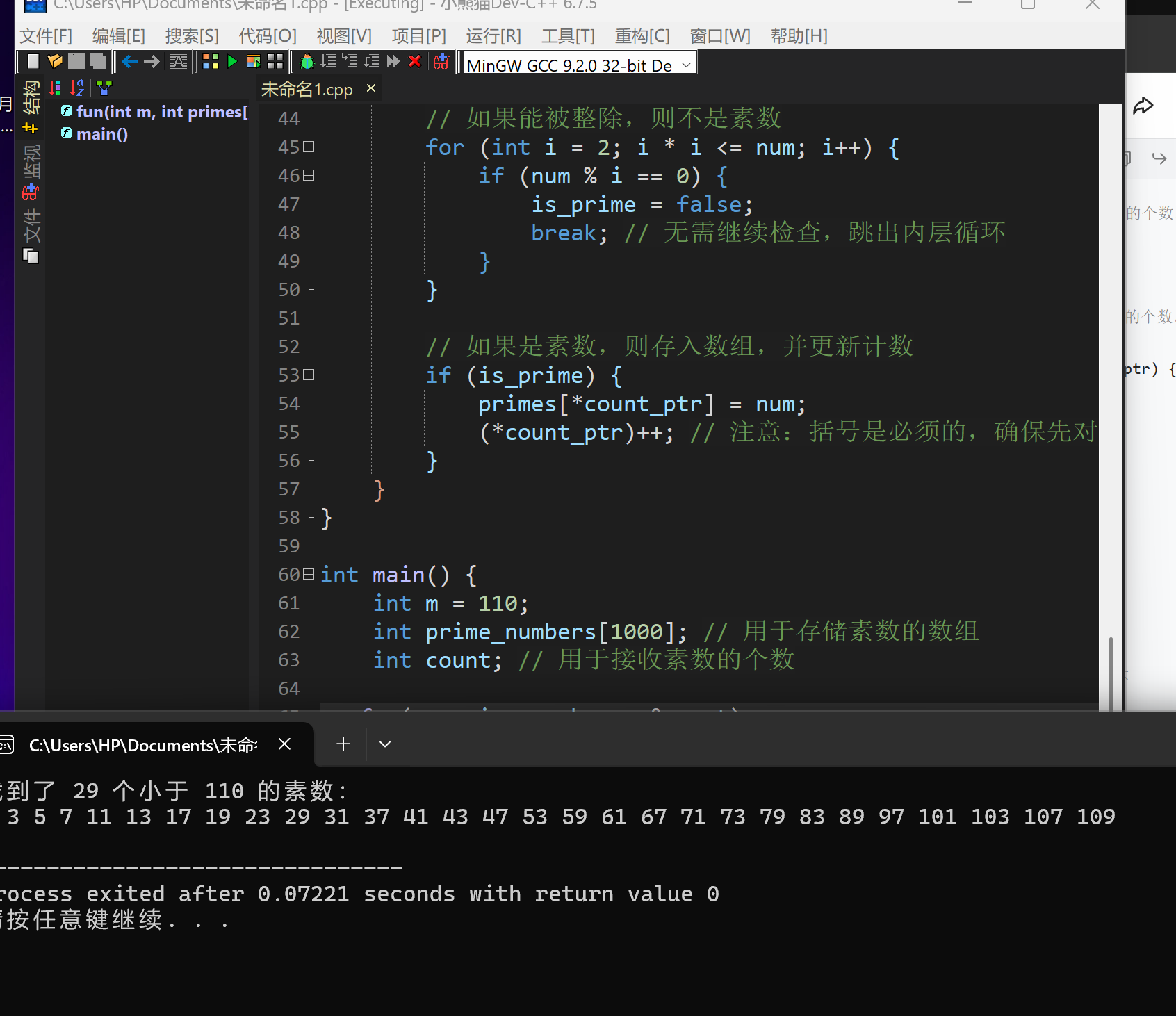The image size is (1176, 1016).
Task: Create a new source file from toolbar
Action: 33,62
